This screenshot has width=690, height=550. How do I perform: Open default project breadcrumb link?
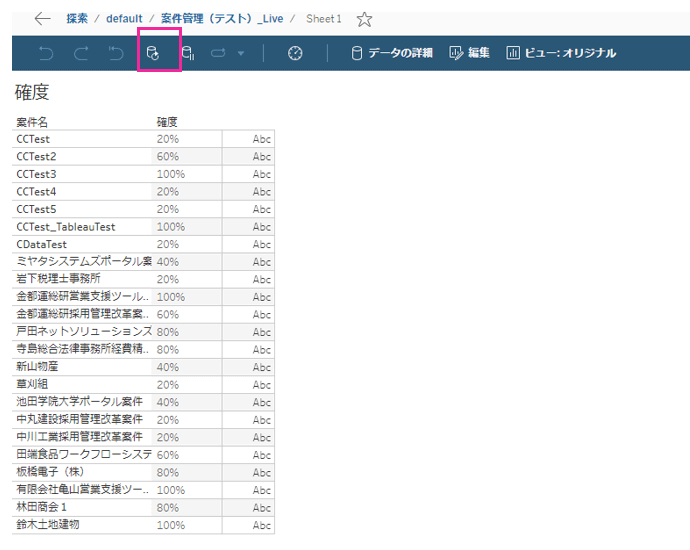click(124, 19)
